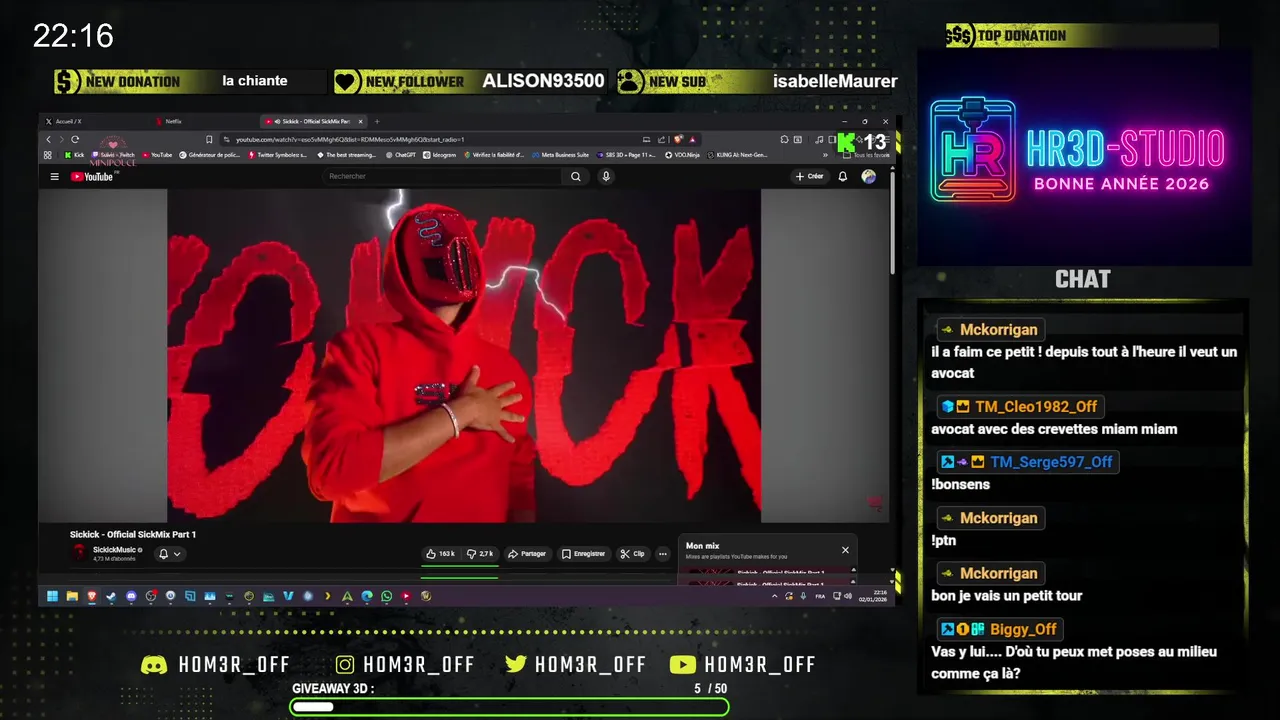Open a new browser tab
1280x720 pixels.
(x=377, y=121)
